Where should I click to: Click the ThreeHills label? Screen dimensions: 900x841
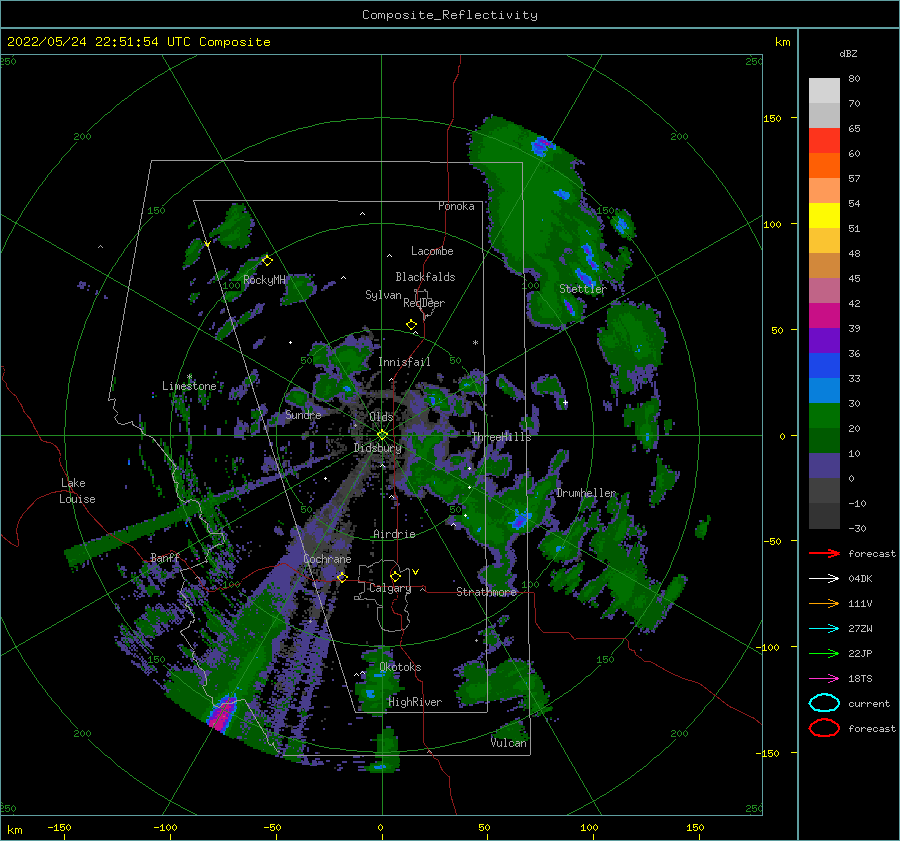502,437
